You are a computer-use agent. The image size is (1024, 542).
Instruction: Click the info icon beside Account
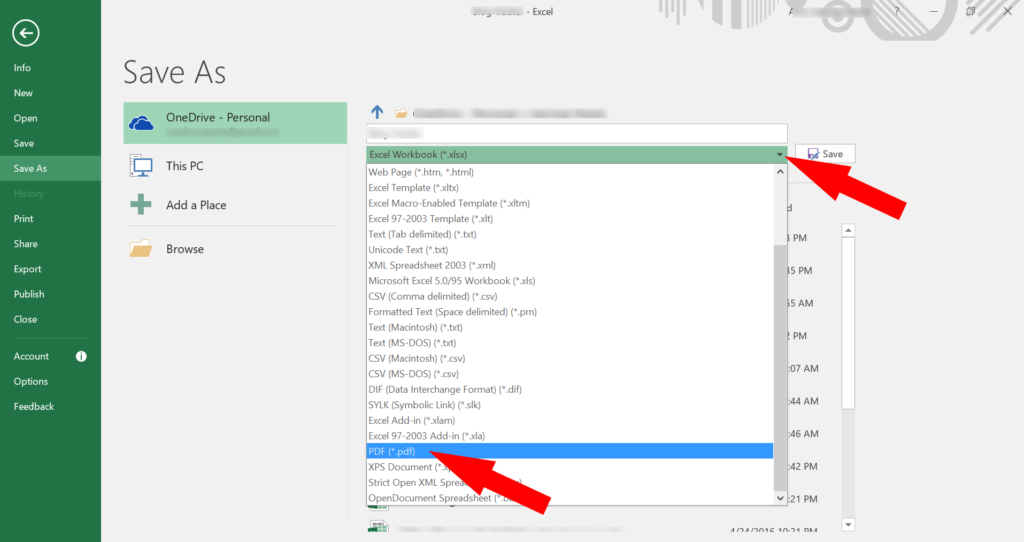point(81,357)
